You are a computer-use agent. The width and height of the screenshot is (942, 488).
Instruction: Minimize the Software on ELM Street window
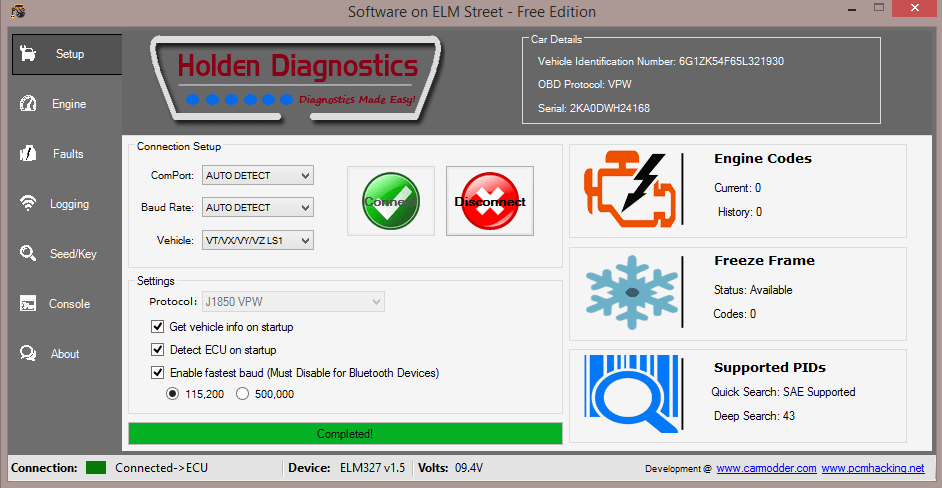(x=852, y=8)
